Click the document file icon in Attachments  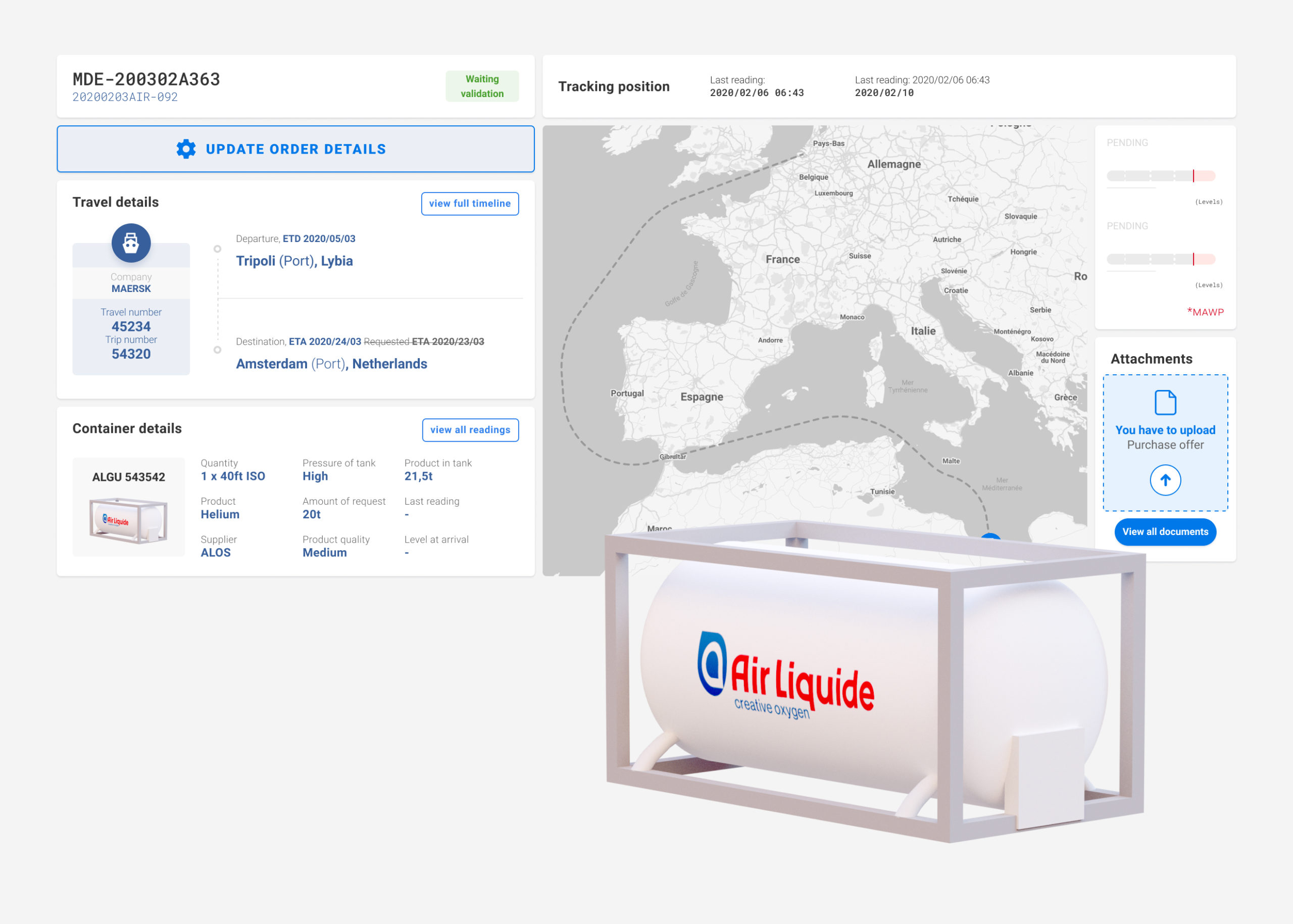click(1165, 403)
